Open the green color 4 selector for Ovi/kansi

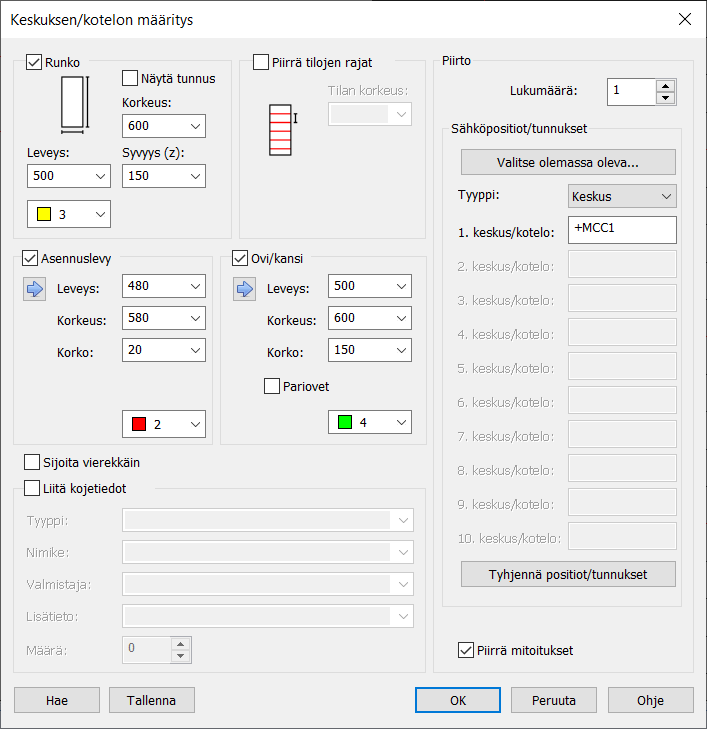point(369,423)
